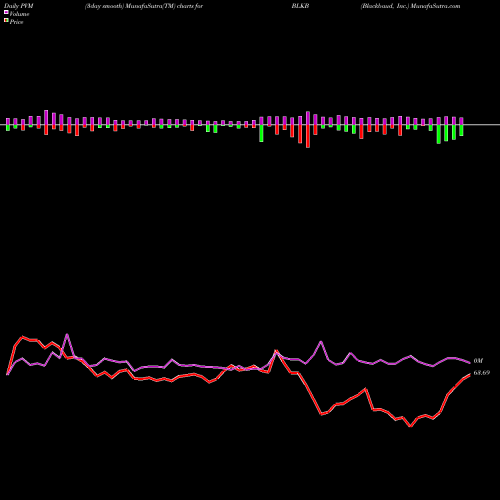Image resolution: width=500 pixels, height=500 pixels.
Task: Select the 'Volume' legend label
Action: click(x=19, y=14)
